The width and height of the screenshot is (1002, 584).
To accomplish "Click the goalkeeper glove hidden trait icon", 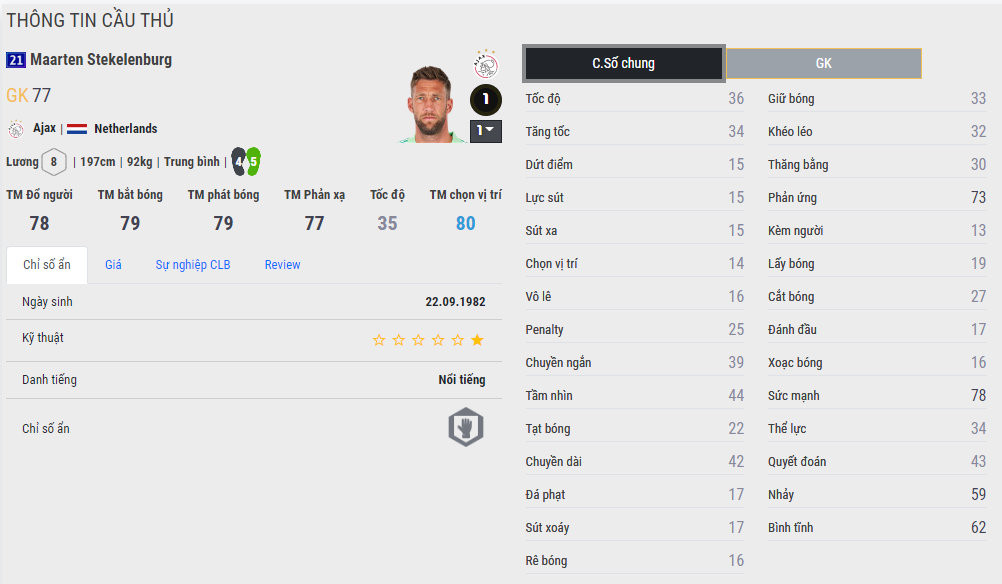I will [465, 428].
